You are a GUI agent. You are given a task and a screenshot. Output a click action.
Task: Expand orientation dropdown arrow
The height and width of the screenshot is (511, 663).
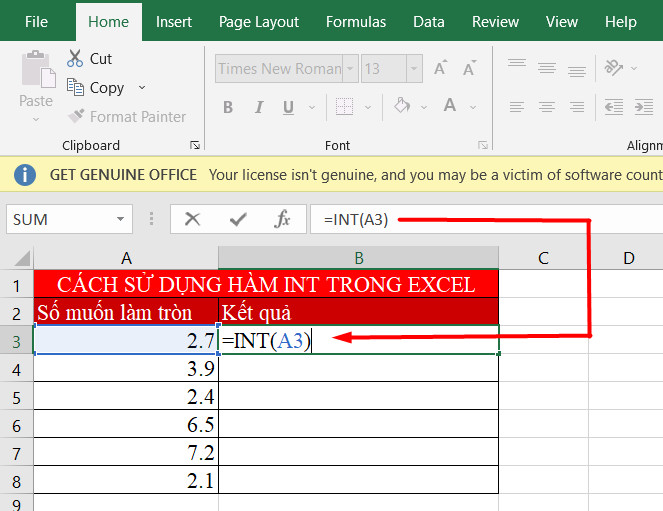click(x=634, y=68)
